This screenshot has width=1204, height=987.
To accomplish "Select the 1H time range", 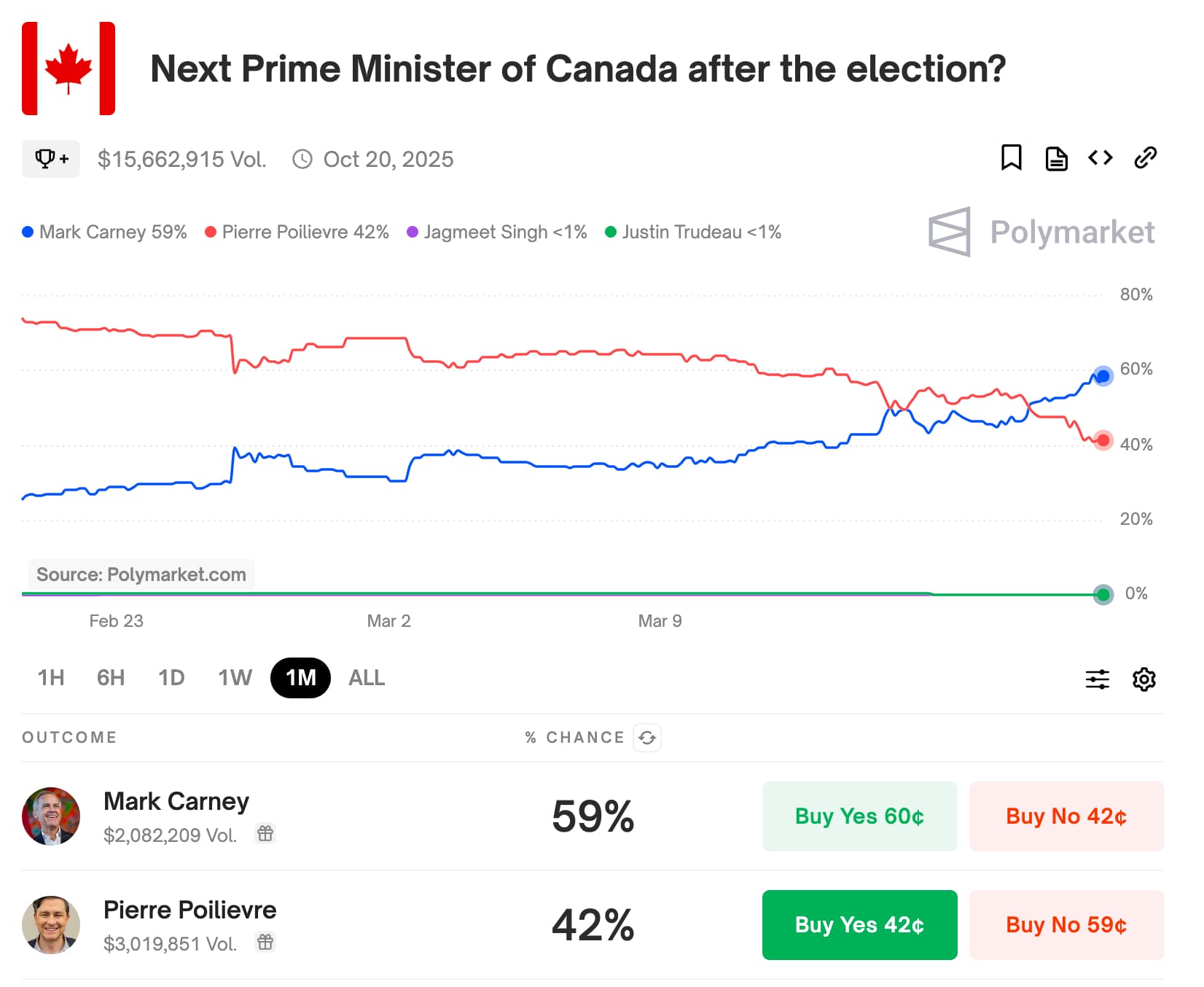I will (x=51, y=678).
